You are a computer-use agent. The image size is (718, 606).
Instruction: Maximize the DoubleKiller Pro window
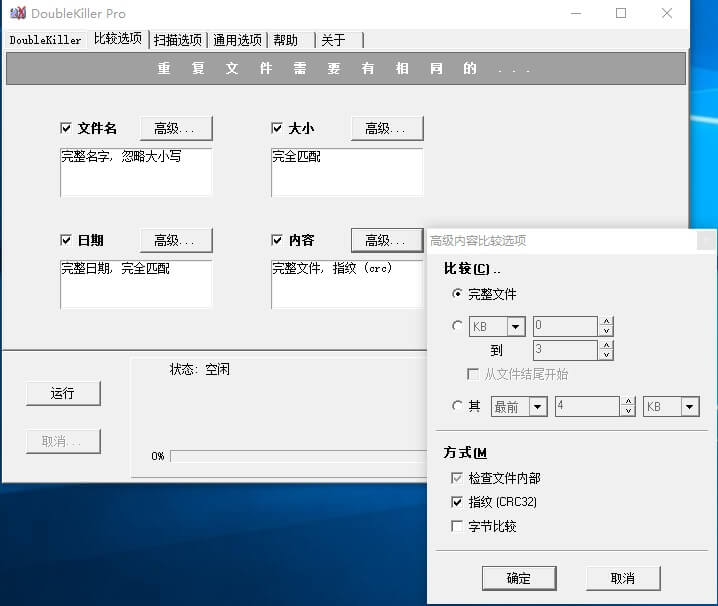click(x=621, y=13)
